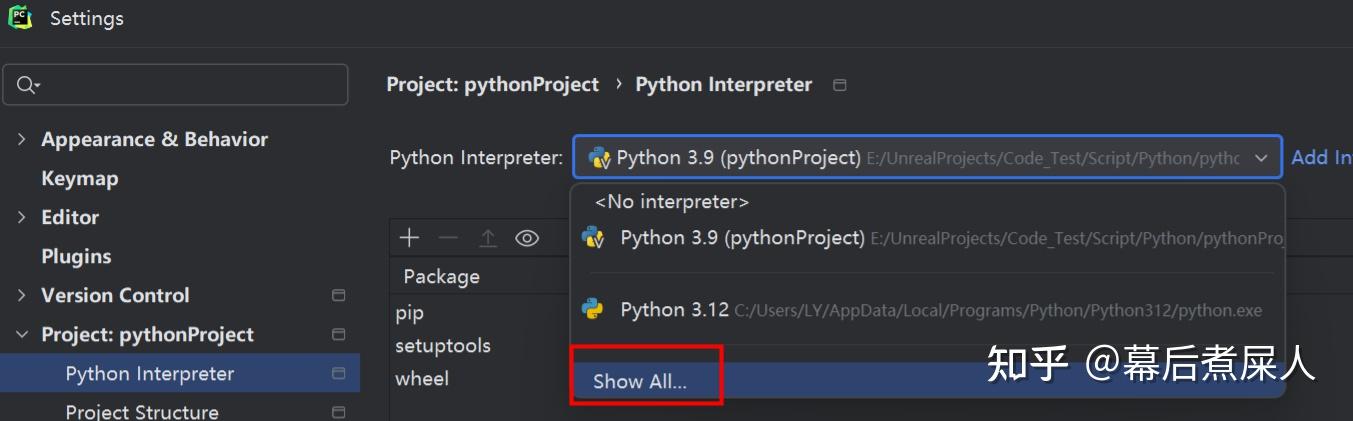Click the Add Interpreter link
The width and height of the screenshot is (1353, 421).
click(1320, 158)
